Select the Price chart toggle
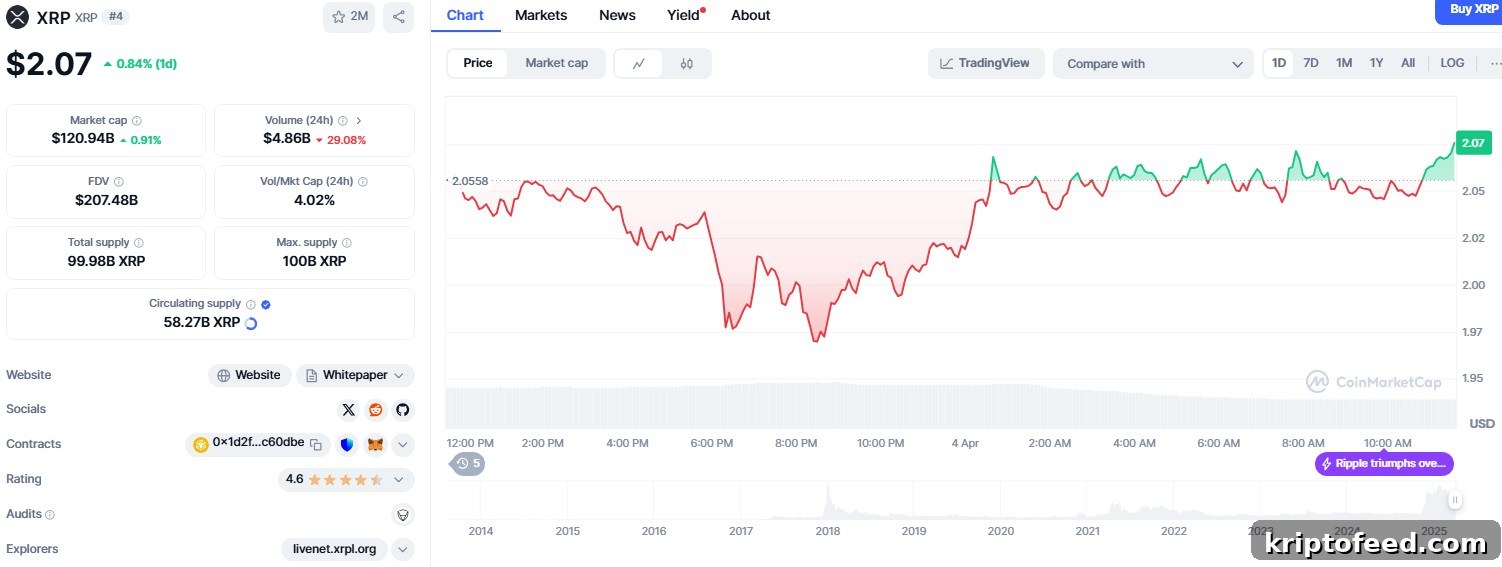Image resolution: width=1502 pixels, height=567 pixels. click(478, 63)
